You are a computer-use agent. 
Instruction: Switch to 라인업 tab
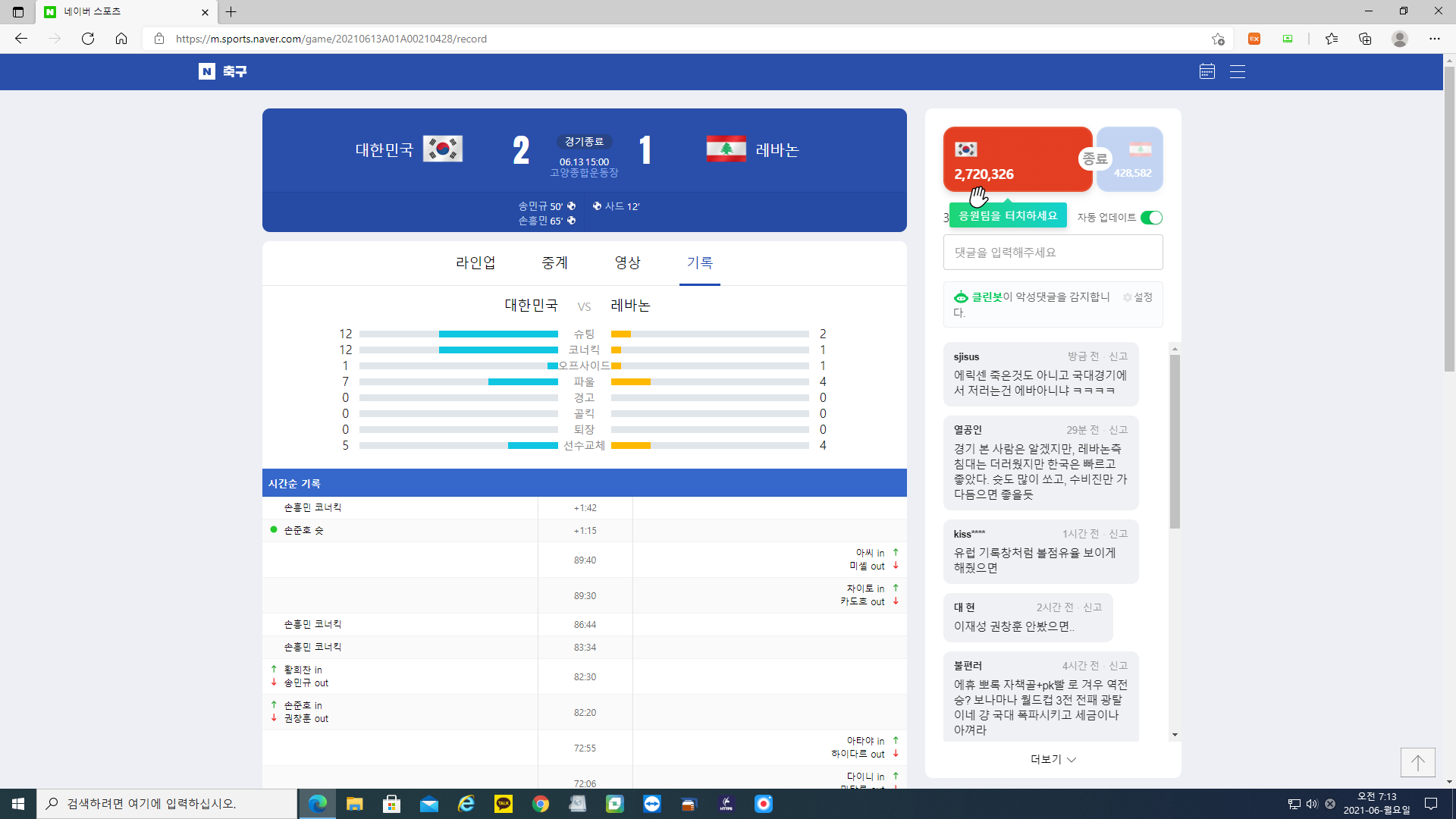(475, 262)
